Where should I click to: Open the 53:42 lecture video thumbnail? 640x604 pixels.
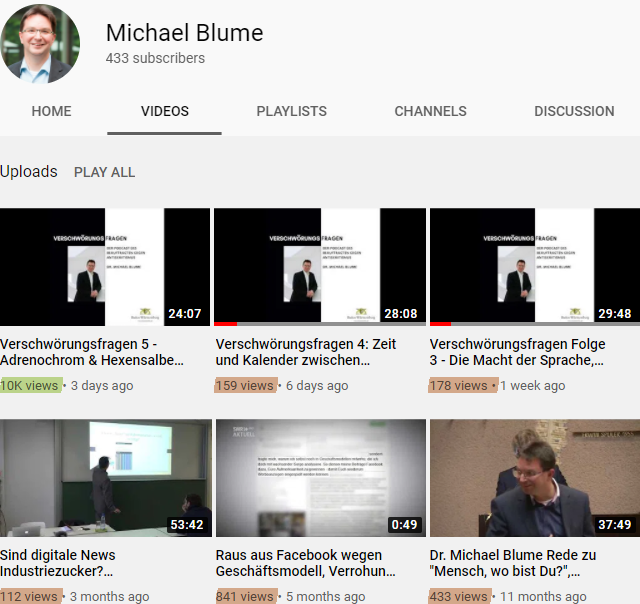pos(105,478)
